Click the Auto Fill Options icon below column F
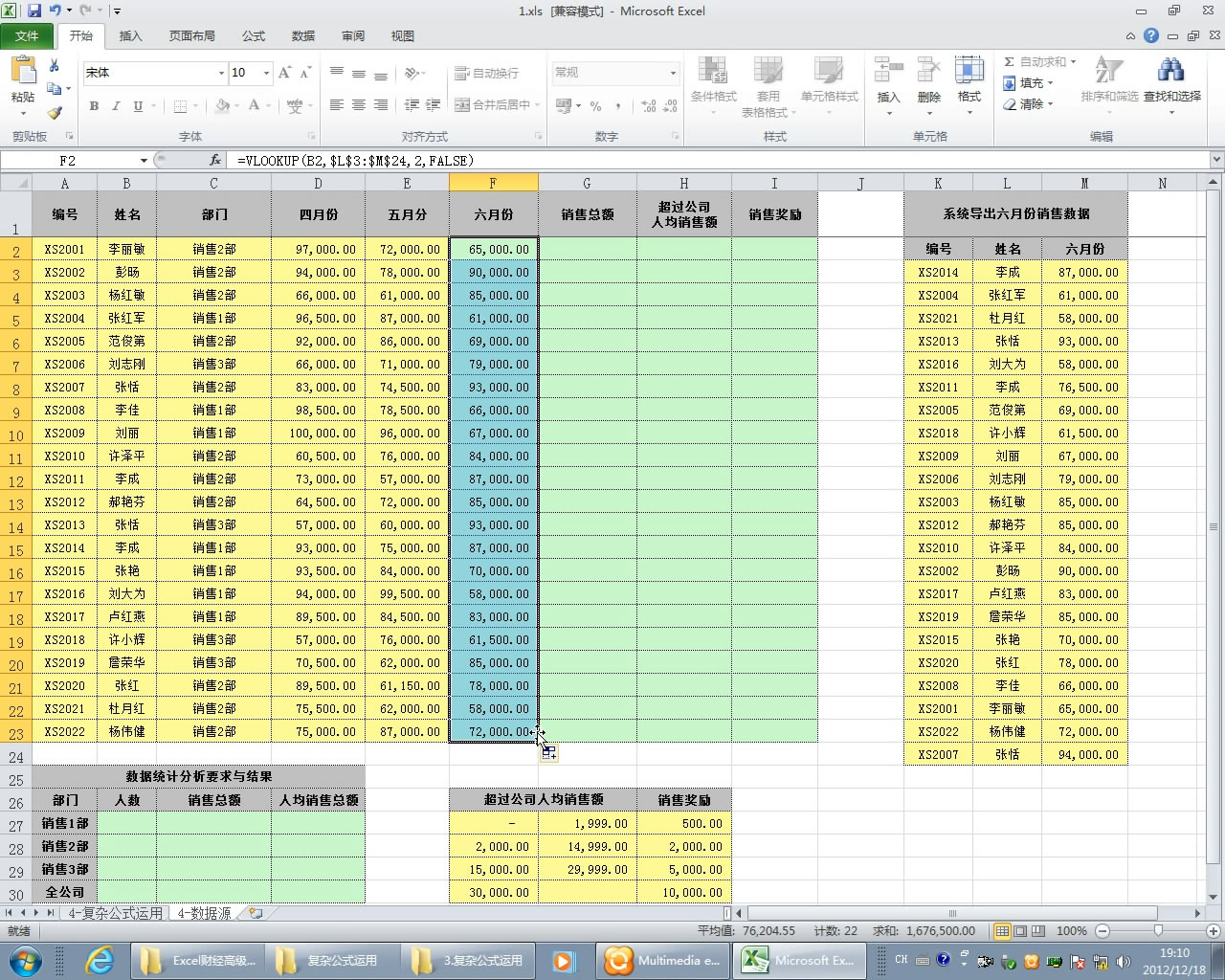Viewport: 1225px width, 980px height. [549, 753]
